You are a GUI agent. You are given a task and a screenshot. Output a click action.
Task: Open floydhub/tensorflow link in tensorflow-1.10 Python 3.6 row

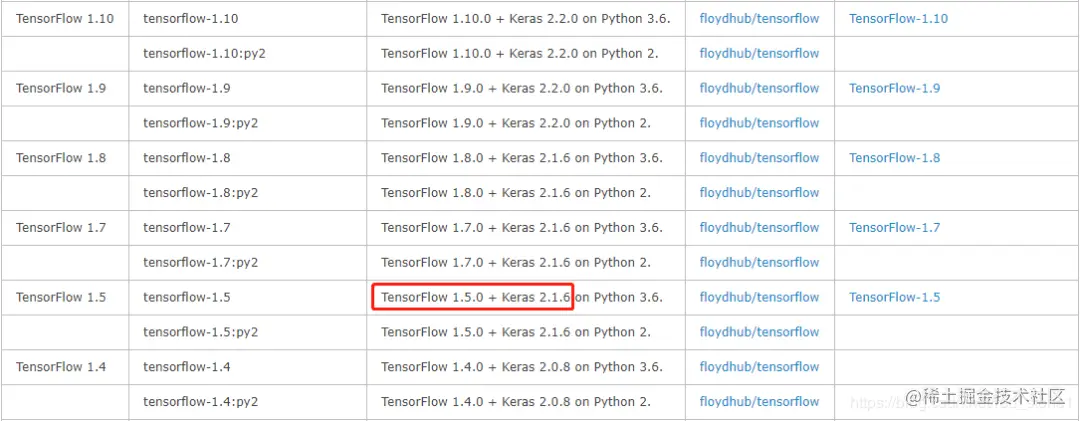[x=759, y=19]
